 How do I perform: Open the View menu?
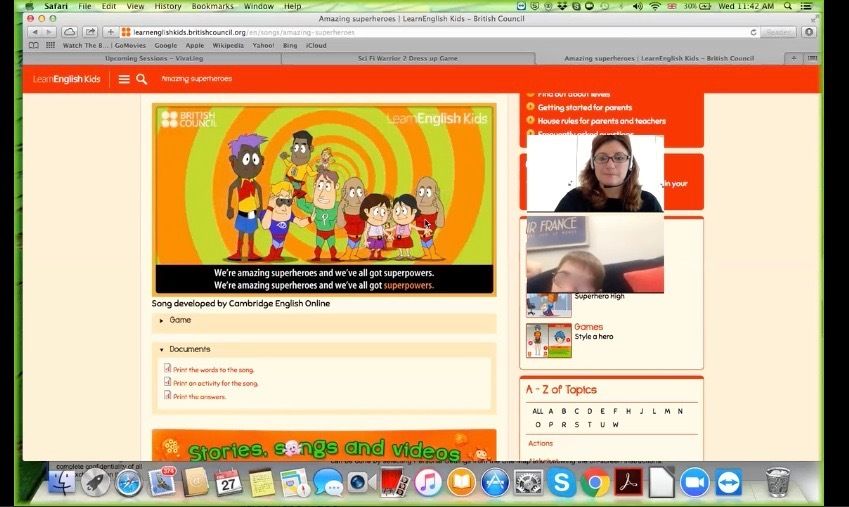(x=135, y=6)
